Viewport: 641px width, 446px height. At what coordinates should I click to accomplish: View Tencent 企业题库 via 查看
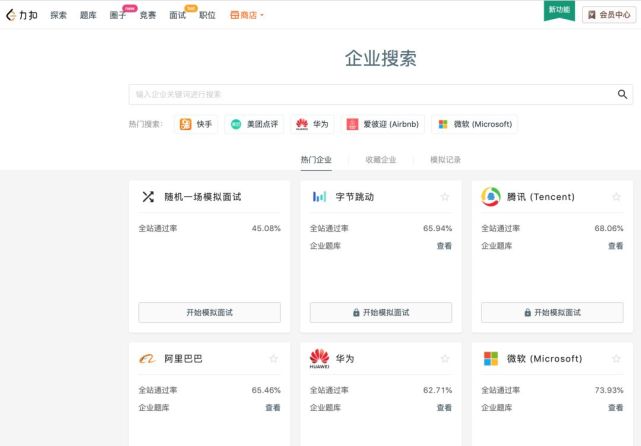[x=616, y=246]
